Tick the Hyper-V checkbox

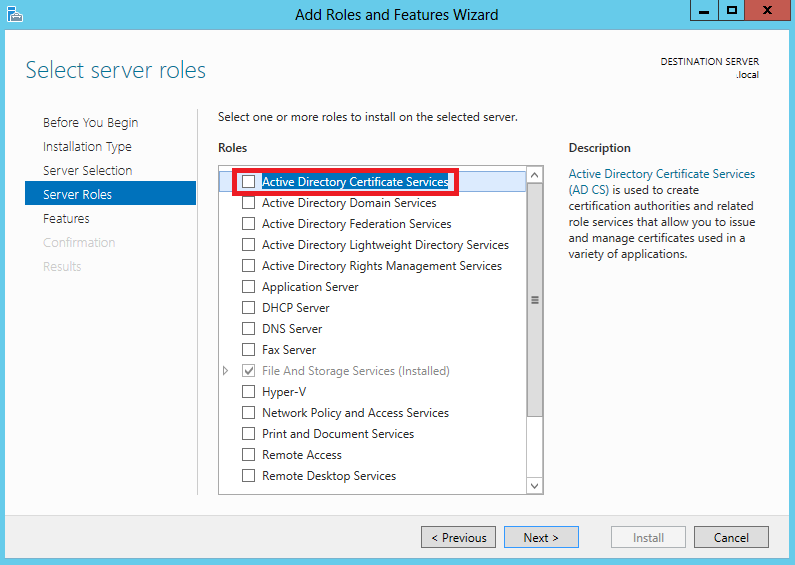248,392
